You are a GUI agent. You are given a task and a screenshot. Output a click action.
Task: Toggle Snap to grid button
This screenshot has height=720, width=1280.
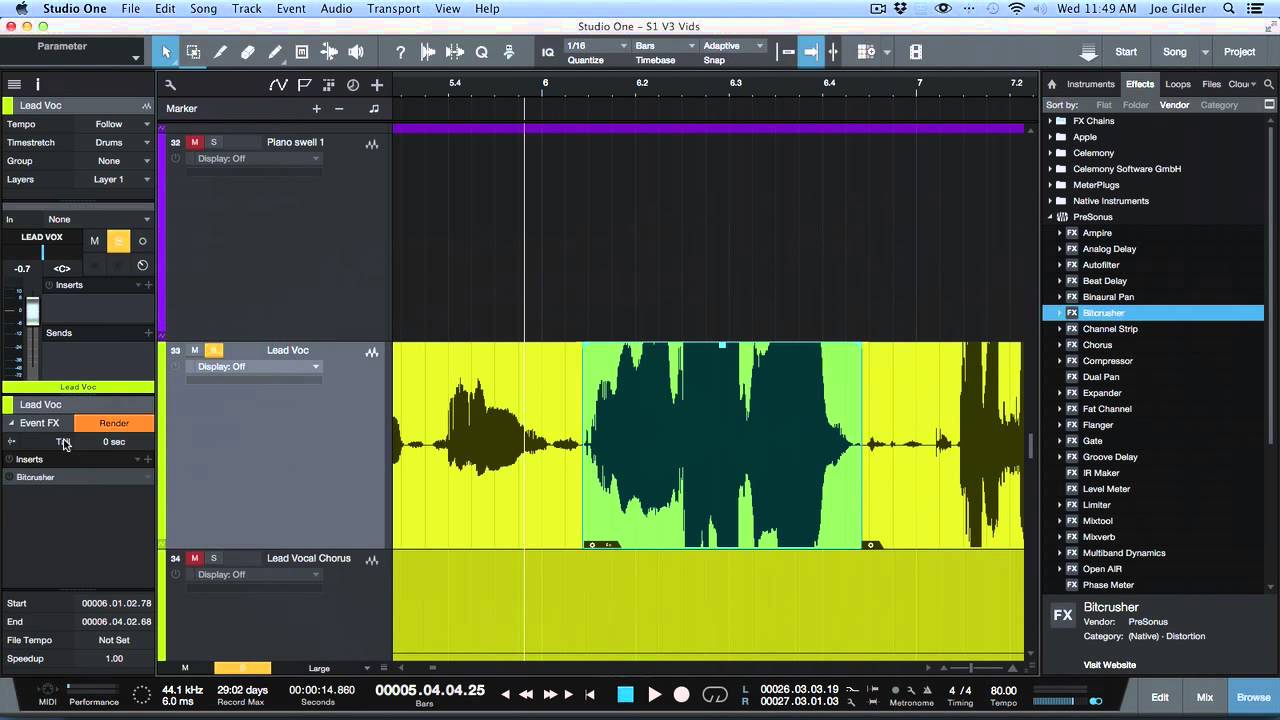pos(811,52)
